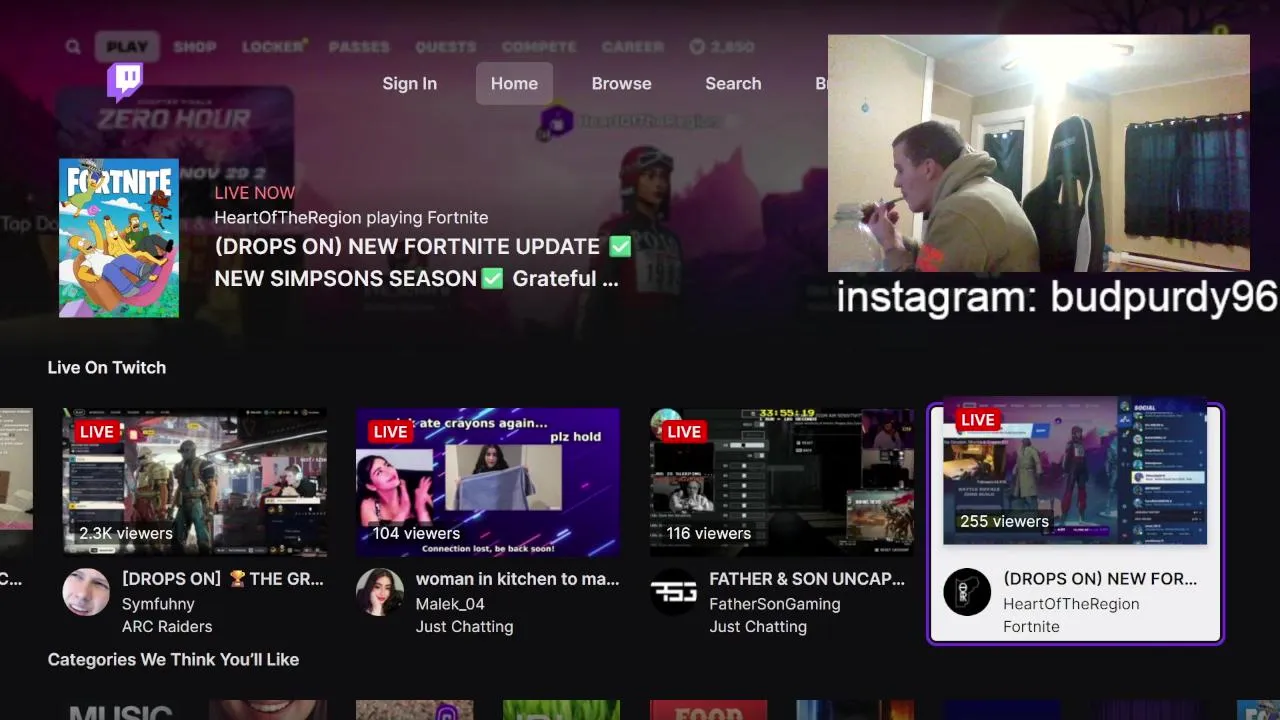The width and height of the screenshot is (1280, 720).
Task: Click Symfuhny's avatar icon
Action: tap(86, 592)
